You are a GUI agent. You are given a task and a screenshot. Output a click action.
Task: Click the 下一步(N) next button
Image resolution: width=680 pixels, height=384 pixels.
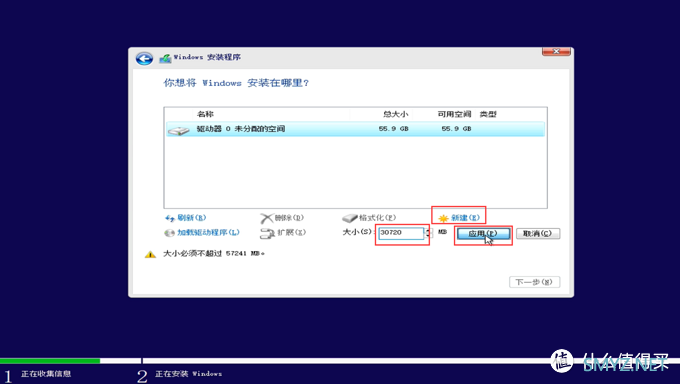click(534, 282)
